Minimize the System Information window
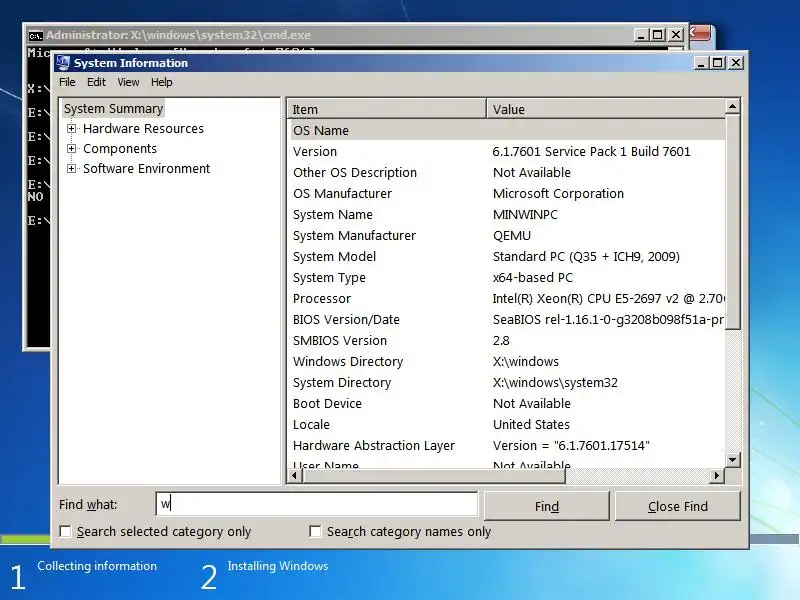 click(702, 63)
